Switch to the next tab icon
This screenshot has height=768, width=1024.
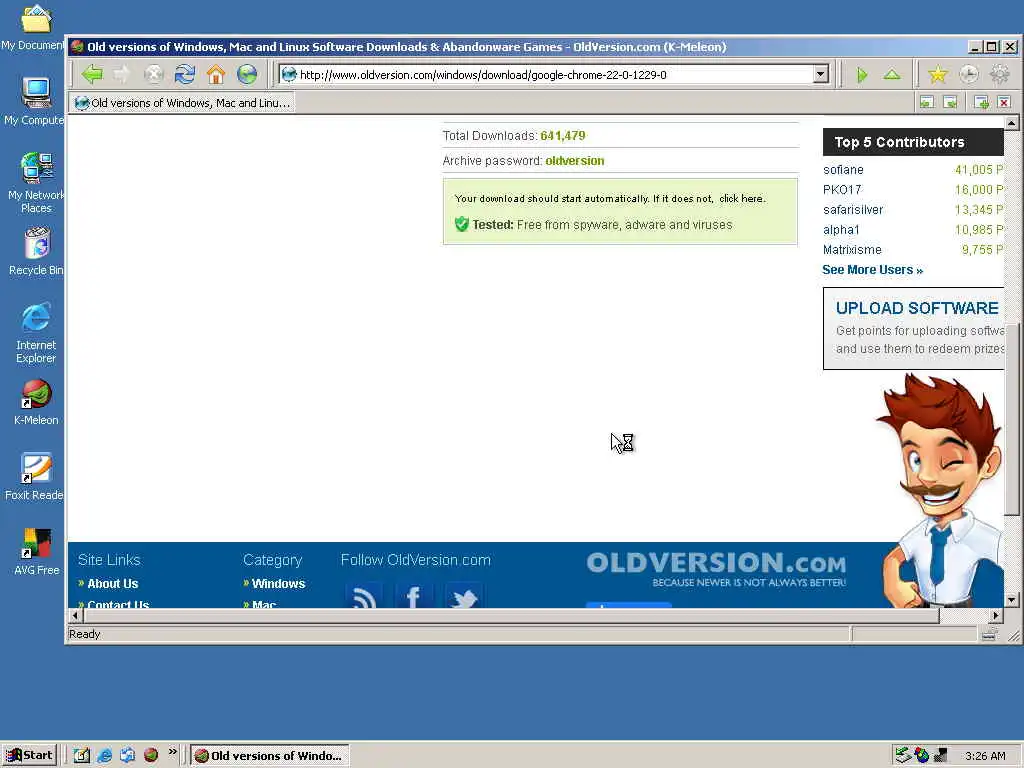[x=950, y=102]
